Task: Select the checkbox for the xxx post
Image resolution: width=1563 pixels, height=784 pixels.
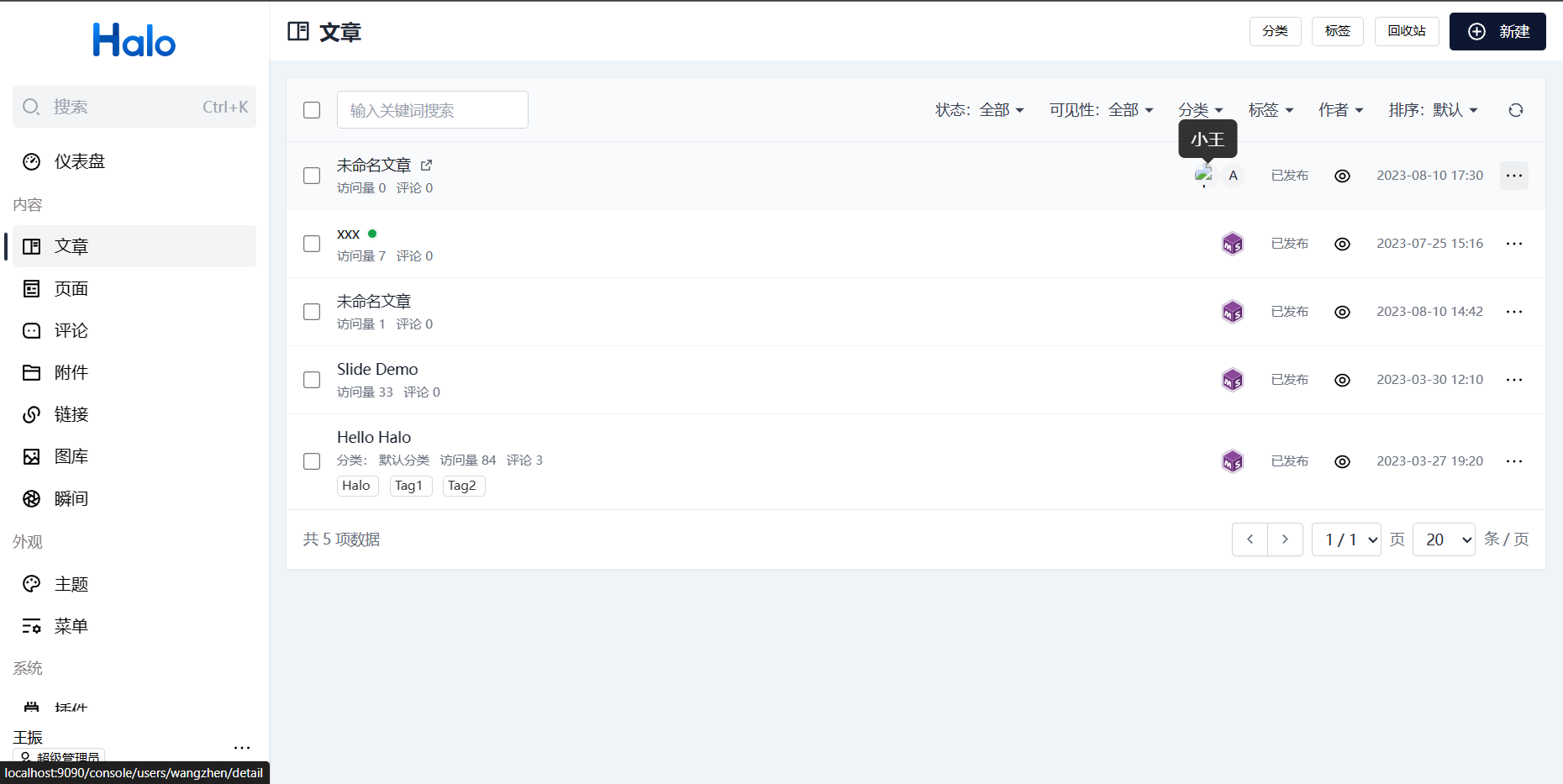Action: 312,244
